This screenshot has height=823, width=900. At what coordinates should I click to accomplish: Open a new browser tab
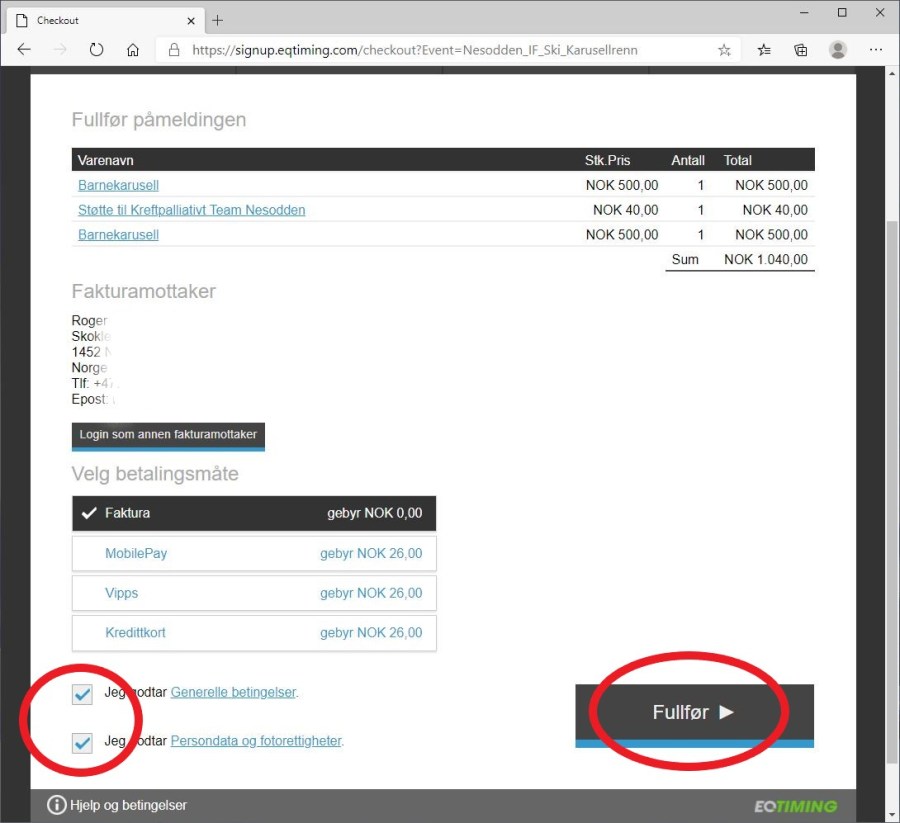click(218, 20)
